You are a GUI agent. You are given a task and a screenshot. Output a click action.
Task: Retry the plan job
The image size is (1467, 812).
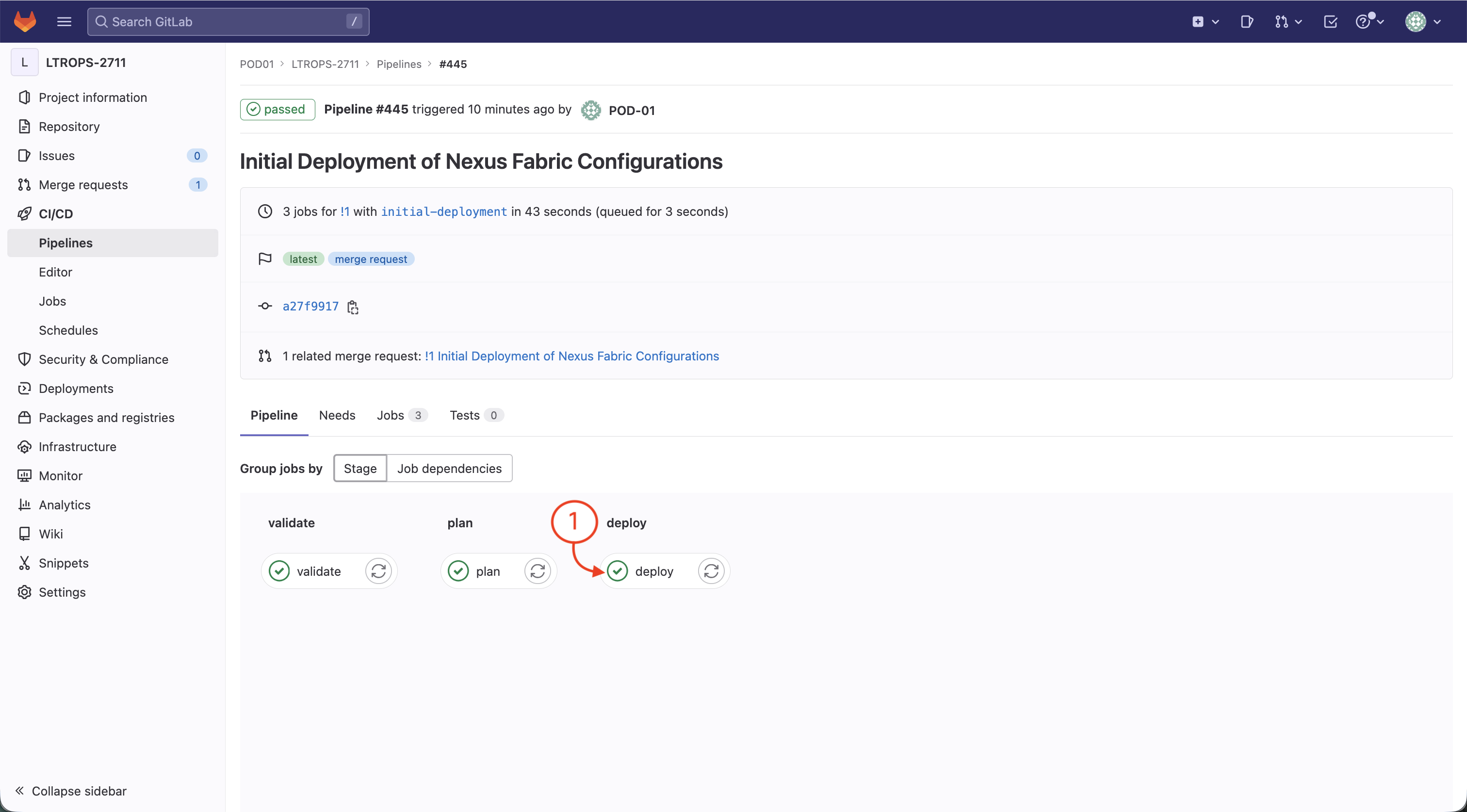click(x=537, y=570)
